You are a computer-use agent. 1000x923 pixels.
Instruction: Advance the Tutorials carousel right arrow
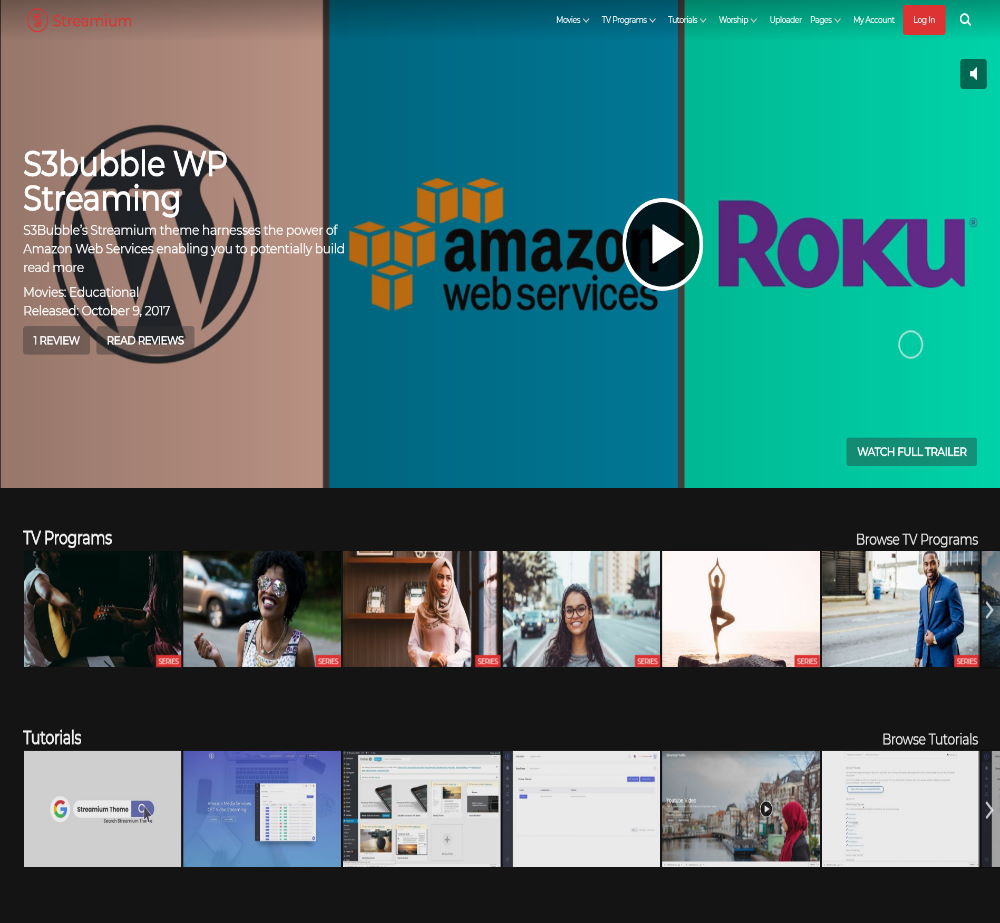pos(989,809)
